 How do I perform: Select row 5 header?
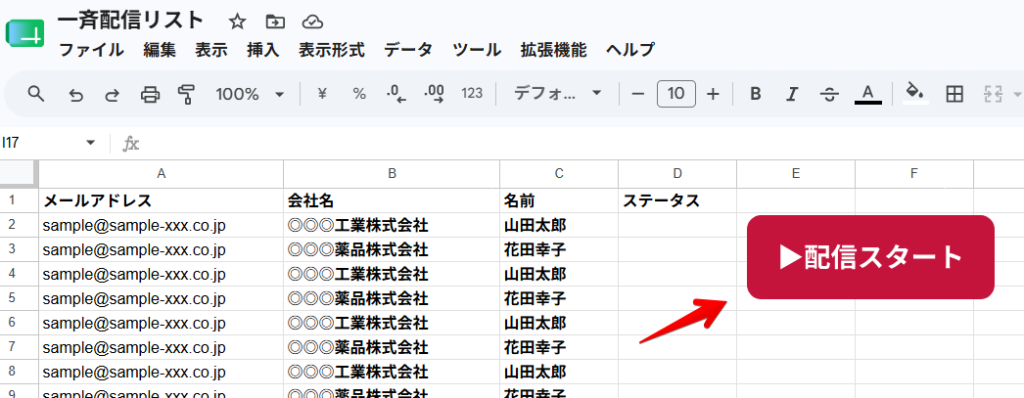[19, 299]
